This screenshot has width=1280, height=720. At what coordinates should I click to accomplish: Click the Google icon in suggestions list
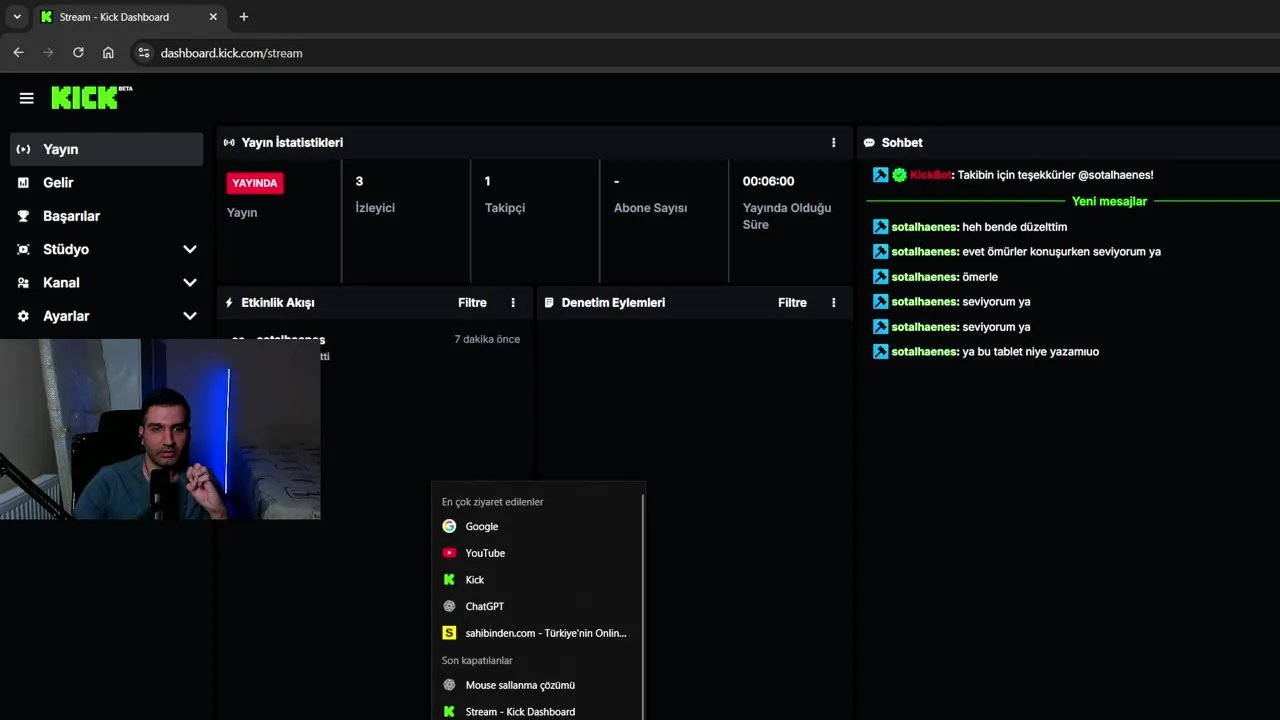[x=449, y=526]
